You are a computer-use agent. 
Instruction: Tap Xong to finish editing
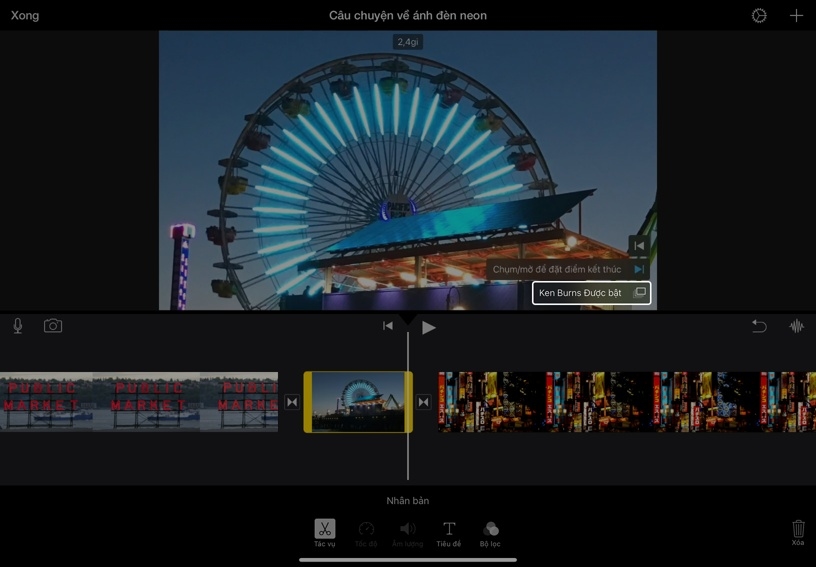coord(25,16)
